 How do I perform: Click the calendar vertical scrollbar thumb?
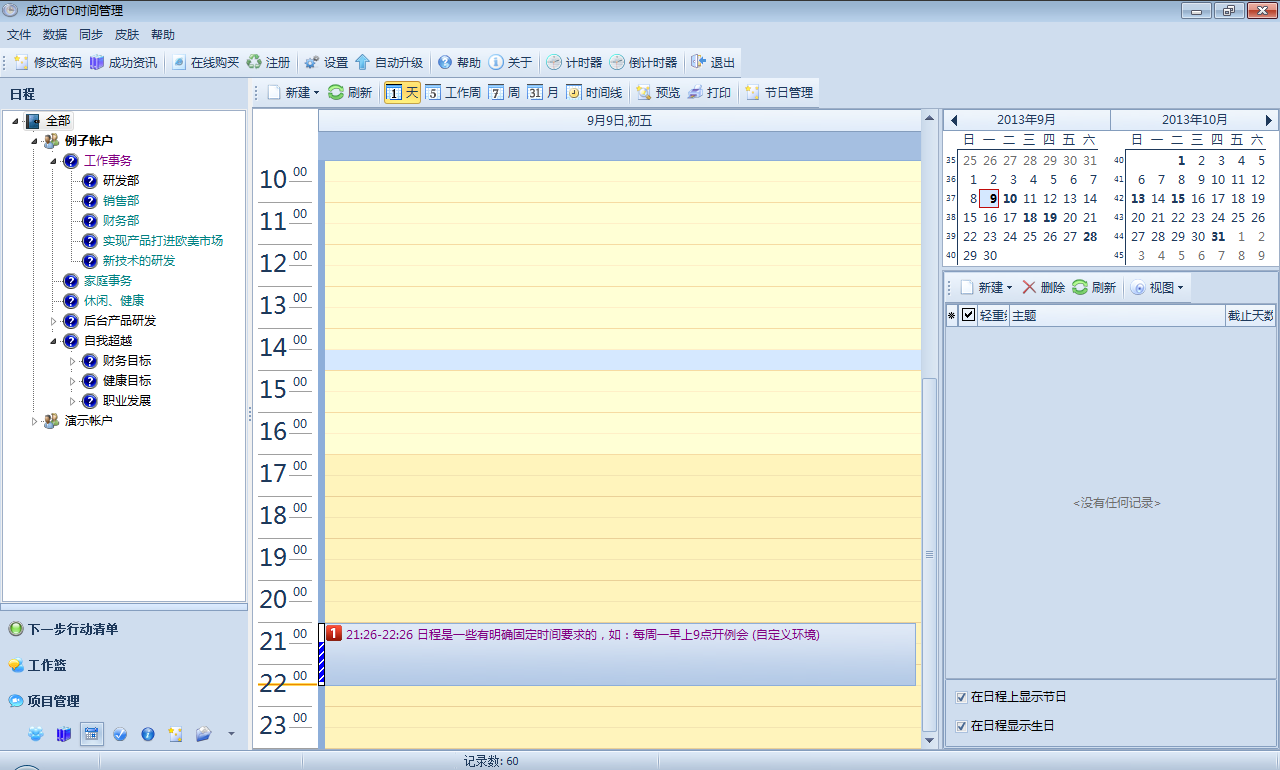tap(930, 554)
